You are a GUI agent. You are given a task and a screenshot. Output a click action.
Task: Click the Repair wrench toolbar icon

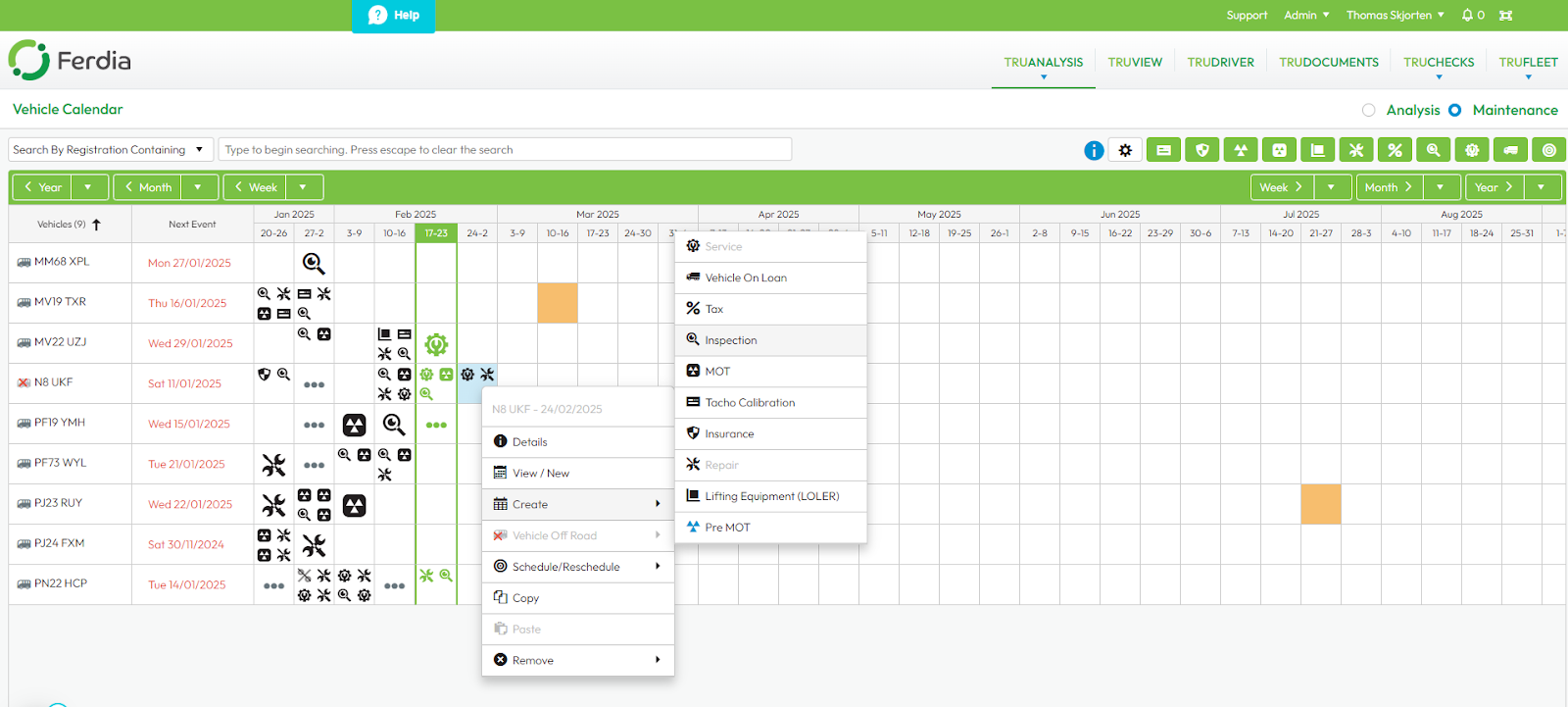(x=1356, y=150)
